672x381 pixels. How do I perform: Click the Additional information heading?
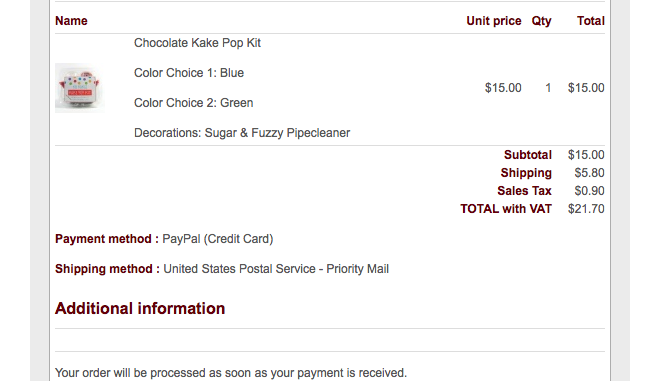pyautogui.click(x=140, y=309)
